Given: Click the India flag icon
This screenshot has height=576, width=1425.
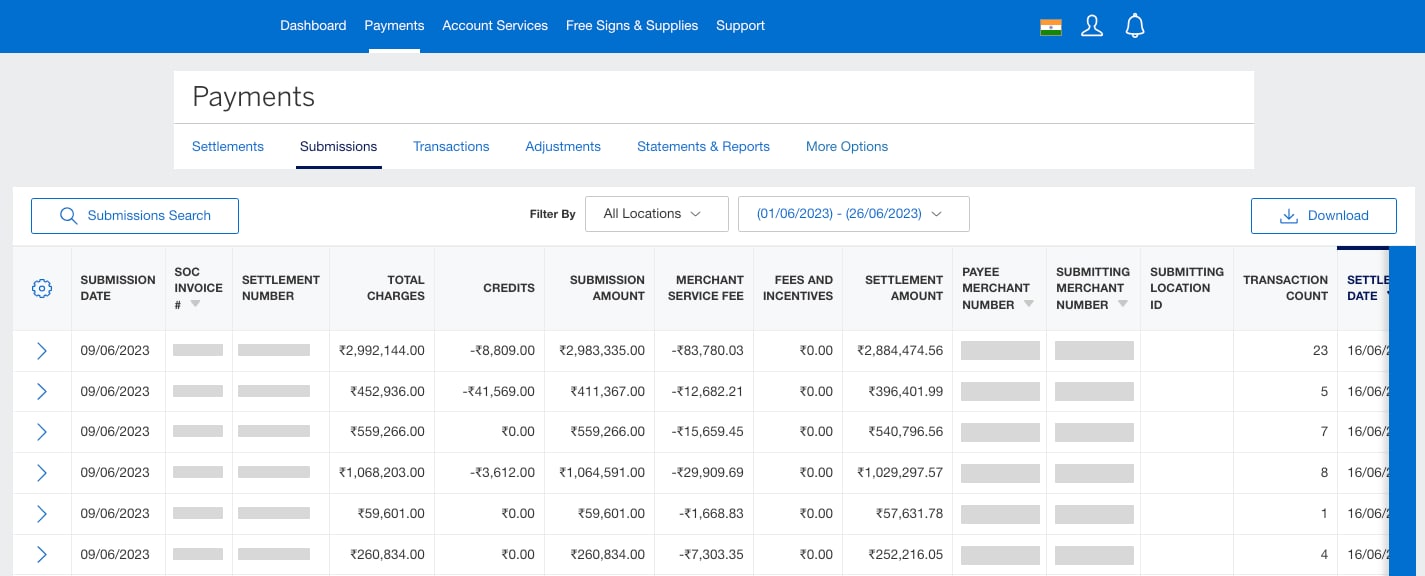Looking at the screenshot, I should (1050, 28).
